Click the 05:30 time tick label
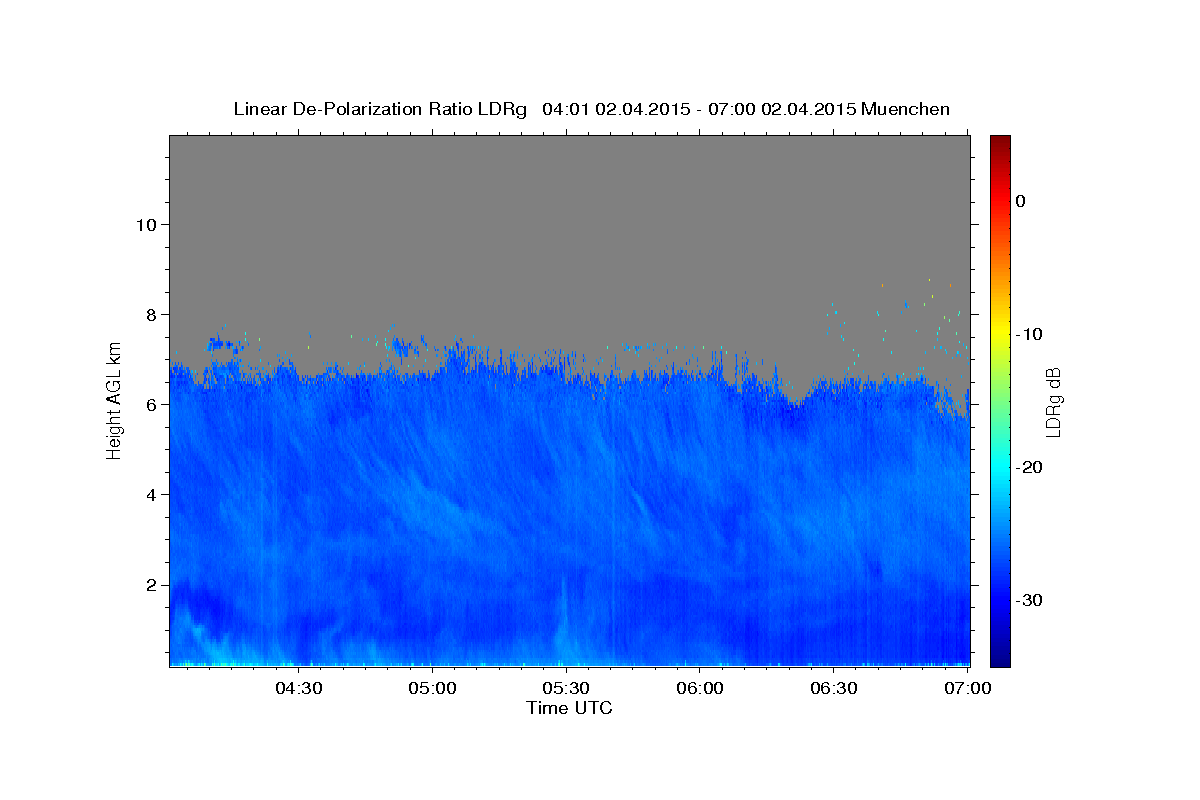Image resolution: width=1200 pixels, height=800 pixels. [566, 688]
